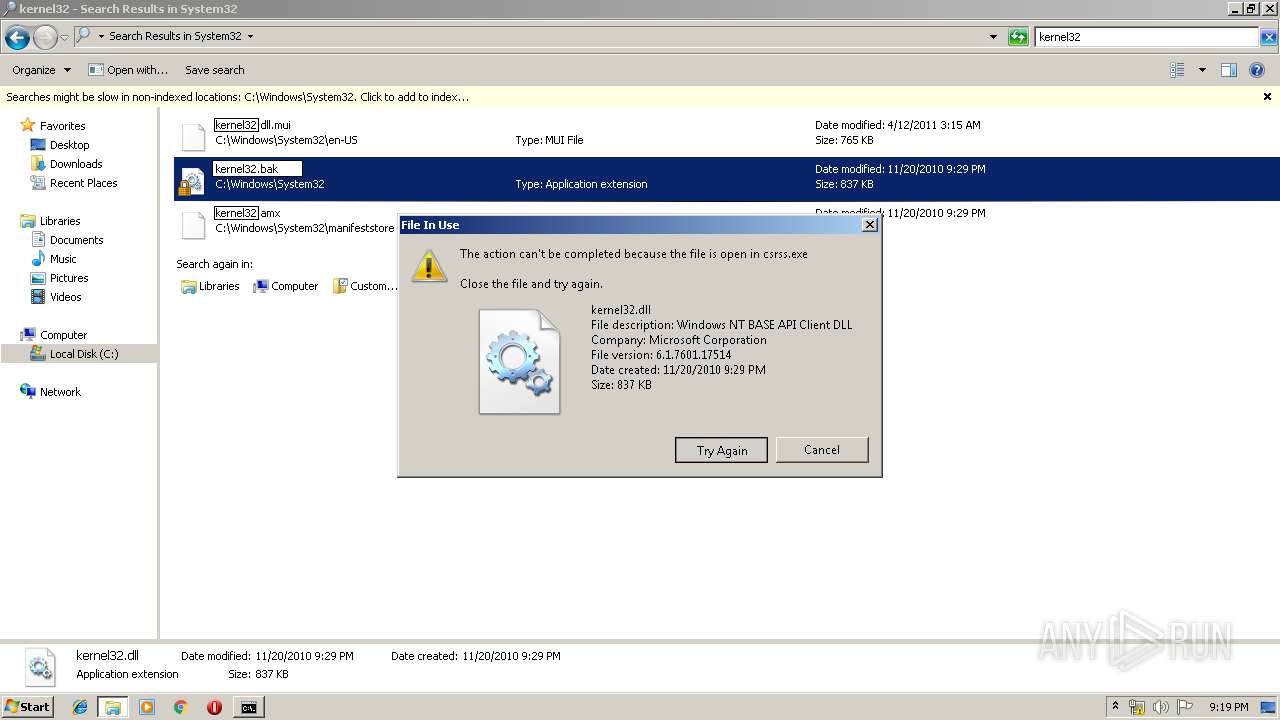Search again in Libraries
Image resolution: width=1280 pixels, height=720 pixels.
tap(210, 286)
